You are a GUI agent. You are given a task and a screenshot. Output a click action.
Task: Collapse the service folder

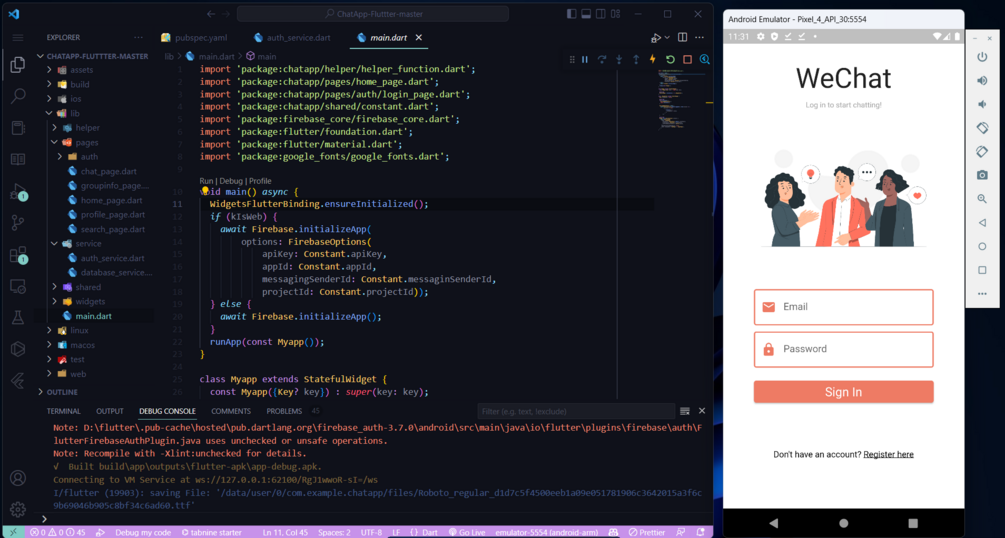[x=54, y=244]
